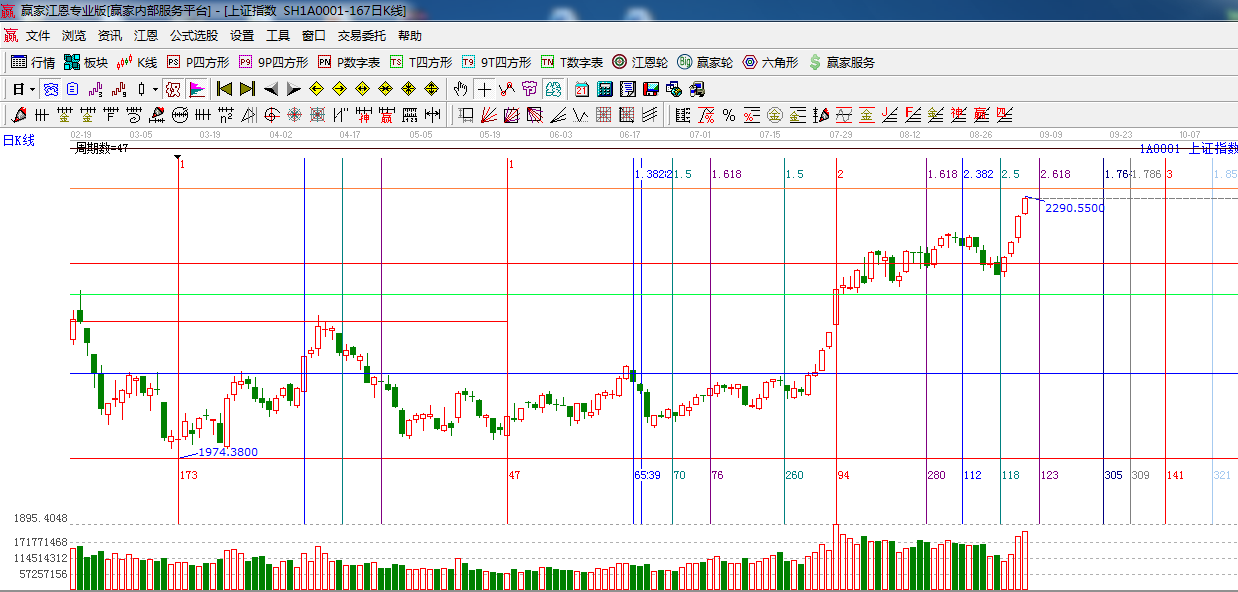The width and height of the screenshot is (1238, 592).
Task: Open the 交易委托 menu
Action: (x=361, y=35)
